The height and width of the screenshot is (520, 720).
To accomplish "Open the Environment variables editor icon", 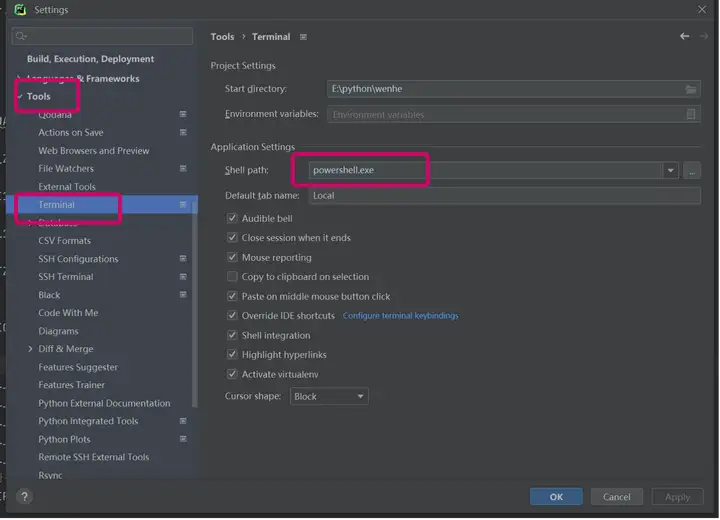I will point(690,114).
